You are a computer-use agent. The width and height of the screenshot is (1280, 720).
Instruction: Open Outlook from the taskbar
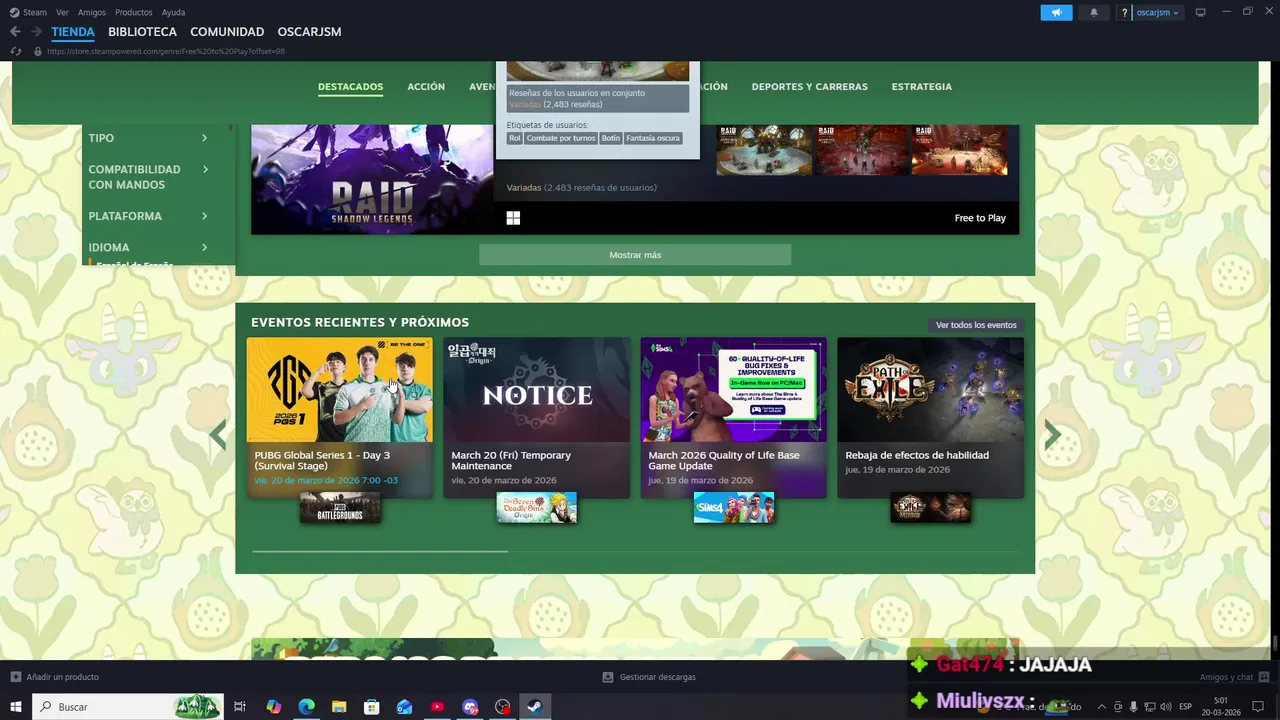[x=404, y=707]
